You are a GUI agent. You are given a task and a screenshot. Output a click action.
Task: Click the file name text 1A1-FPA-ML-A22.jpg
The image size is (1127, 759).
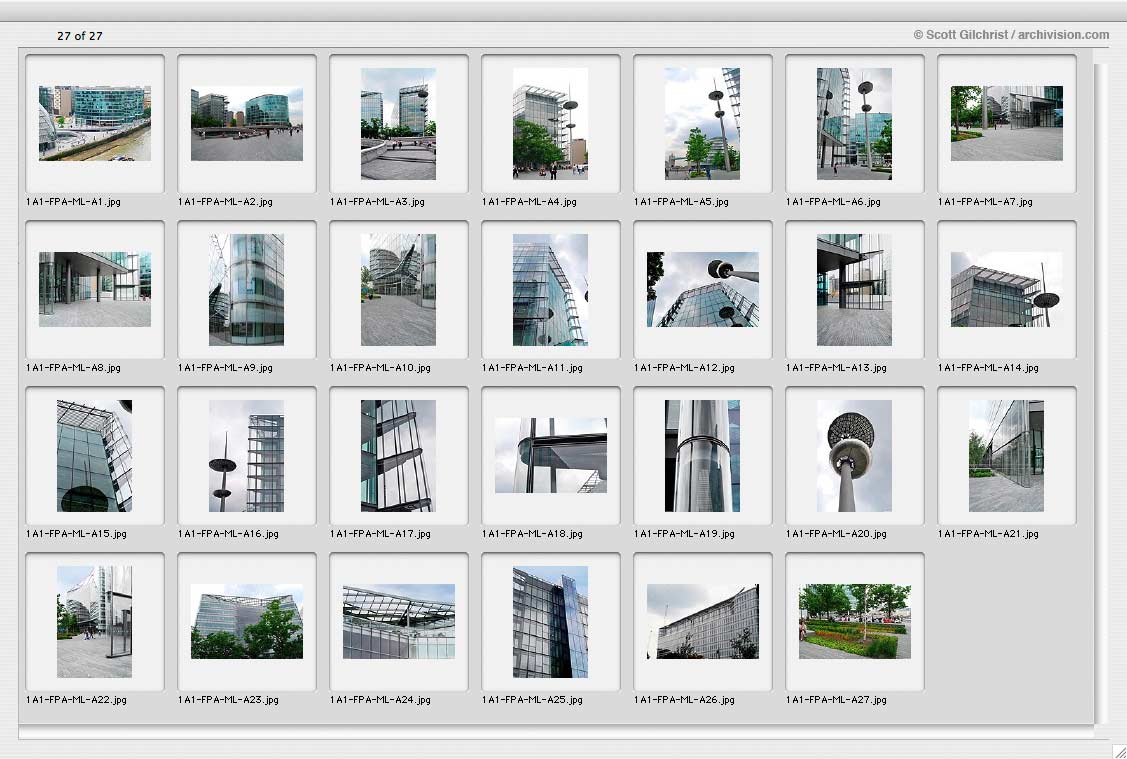pos(76,700)
